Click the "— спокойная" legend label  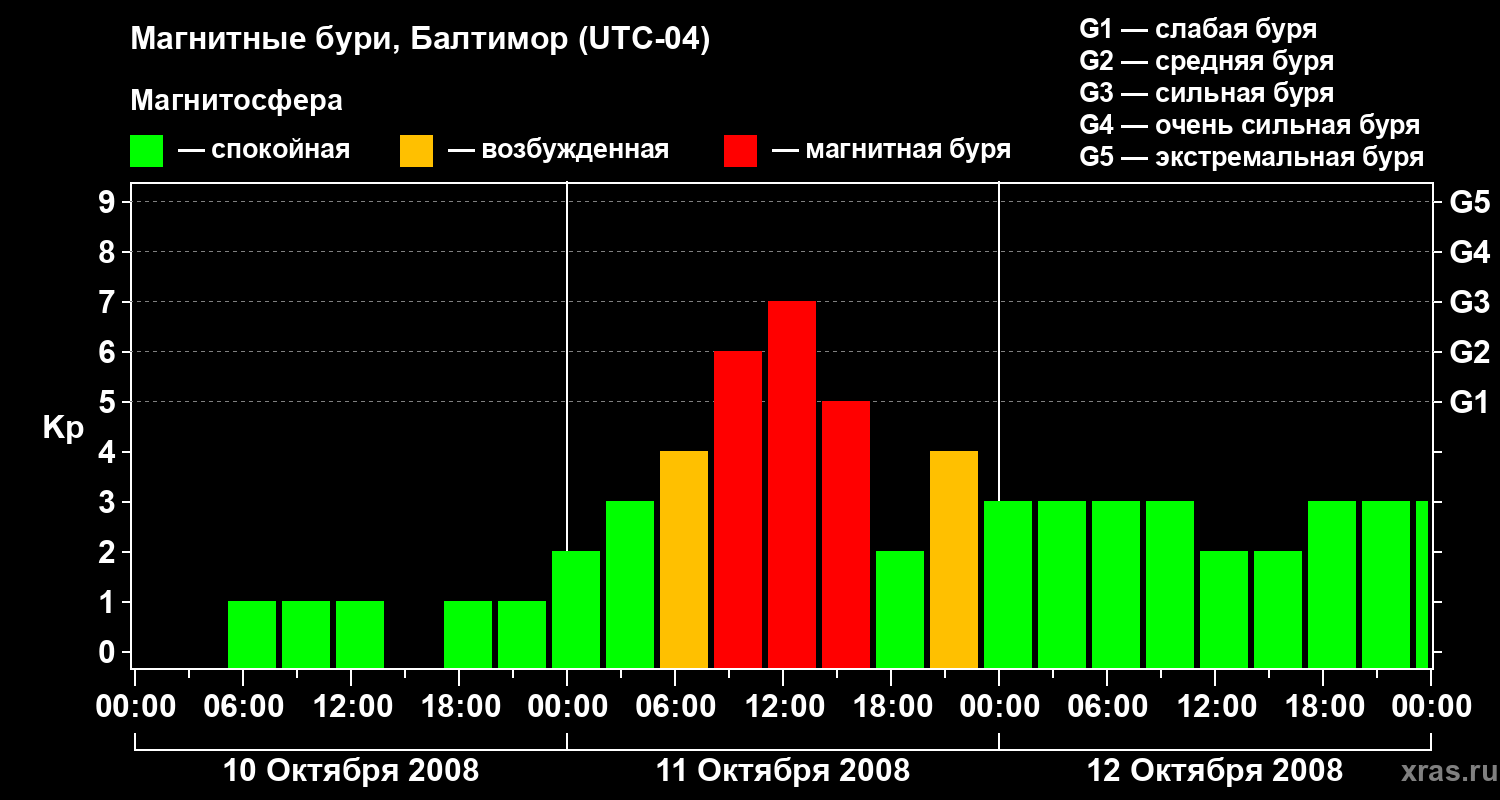point(264,150)
